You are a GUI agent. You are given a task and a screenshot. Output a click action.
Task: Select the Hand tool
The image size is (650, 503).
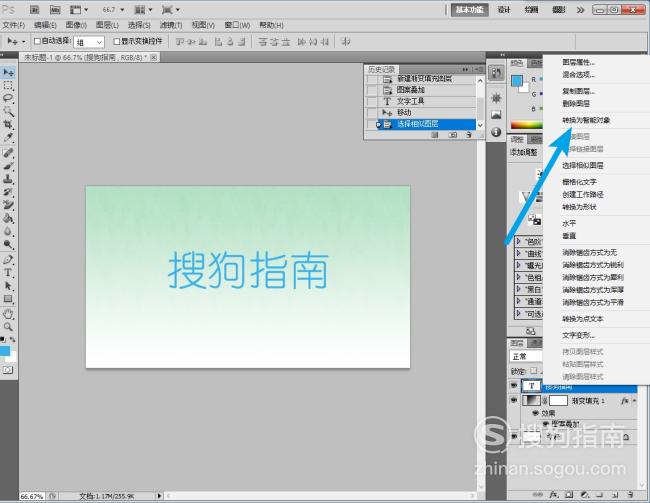click(8, 314)
